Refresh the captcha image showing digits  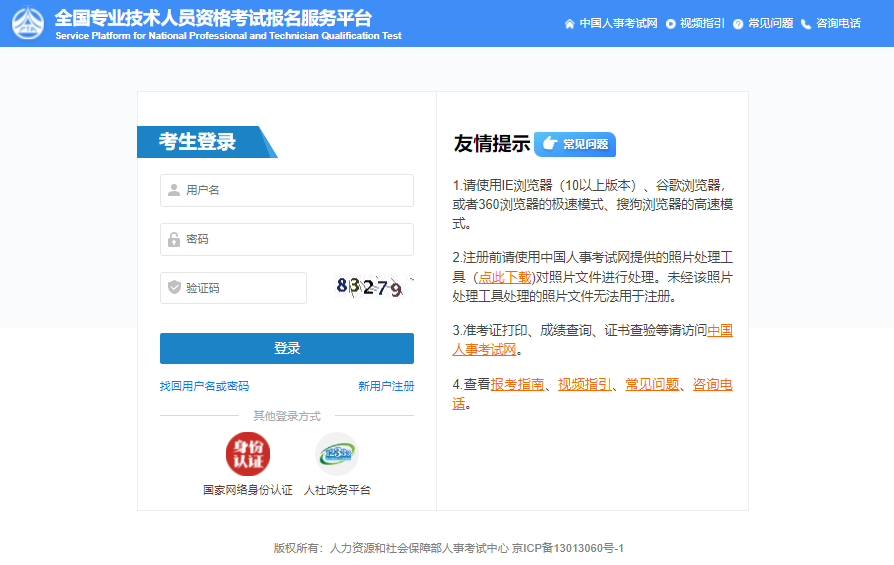[x=374, y=288]
